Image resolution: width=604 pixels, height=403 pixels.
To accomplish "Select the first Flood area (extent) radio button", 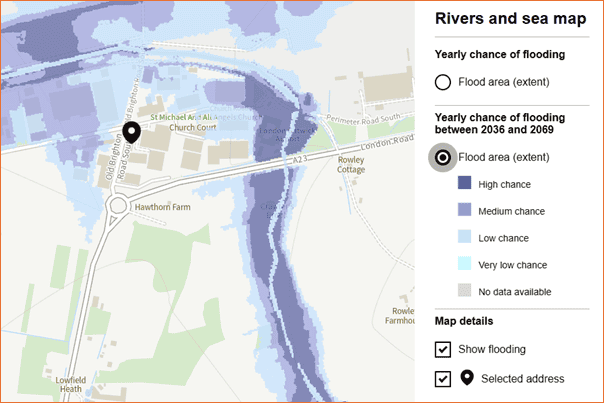I will pyautogui.click(x=443, y=82).
